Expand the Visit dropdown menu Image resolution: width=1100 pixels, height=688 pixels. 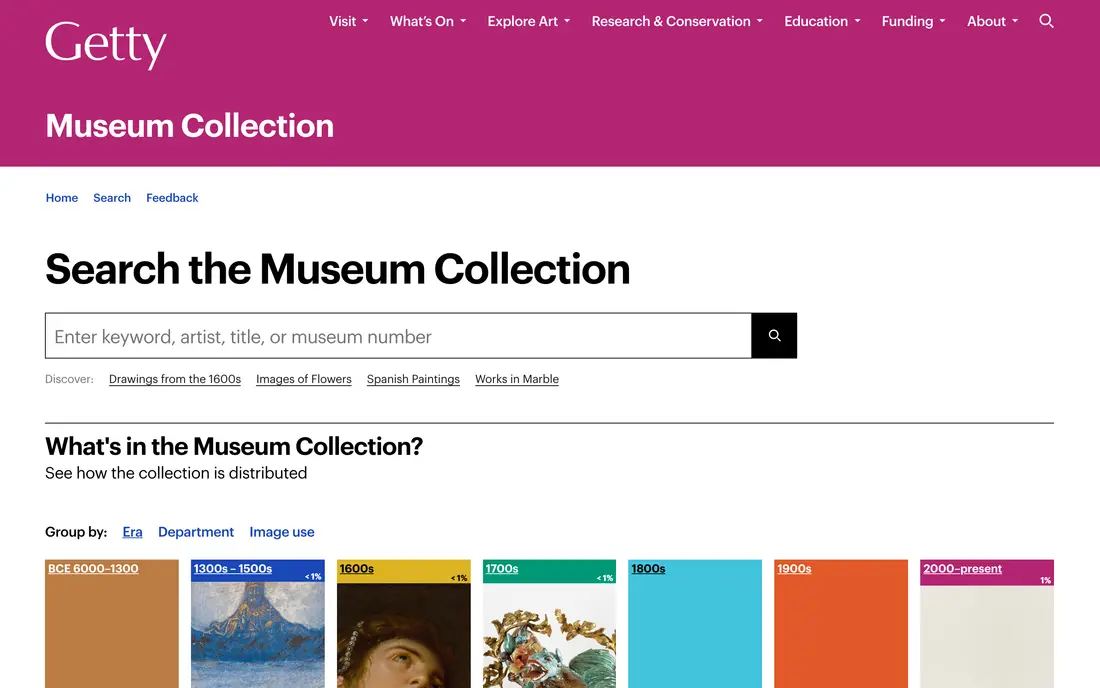click(x=349, y=21)
